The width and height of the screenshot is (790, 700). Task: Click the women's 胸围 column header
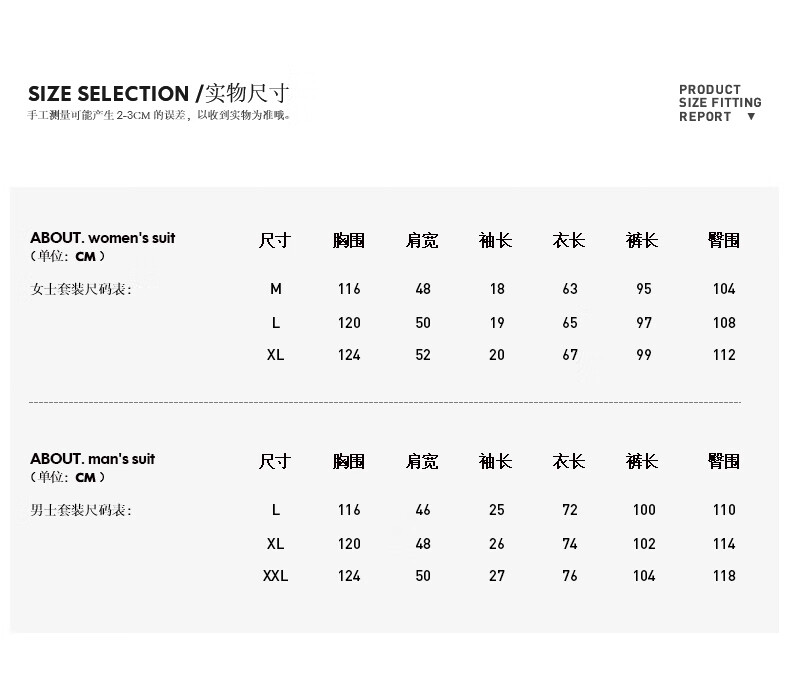pos(349,240)
